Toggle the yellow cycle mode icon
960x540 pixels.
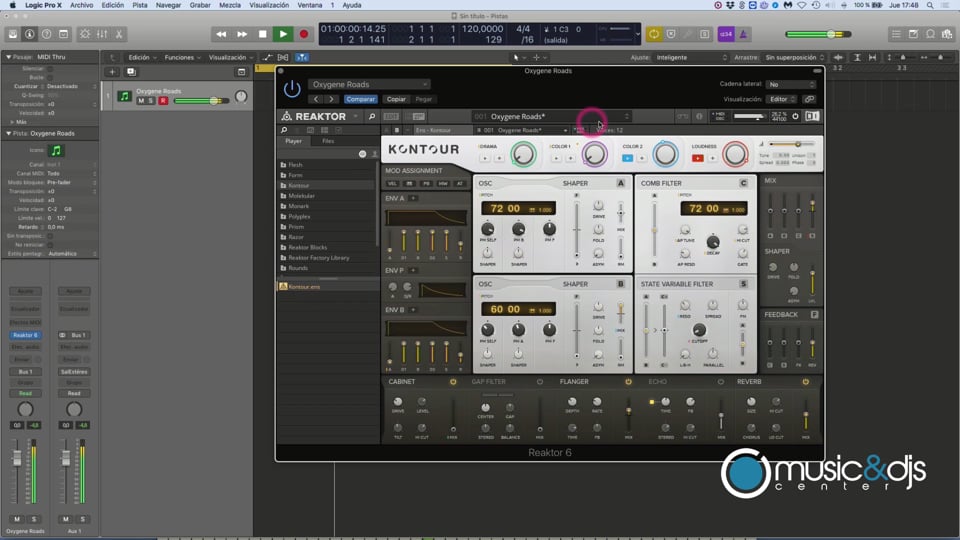tap(654, 34)
